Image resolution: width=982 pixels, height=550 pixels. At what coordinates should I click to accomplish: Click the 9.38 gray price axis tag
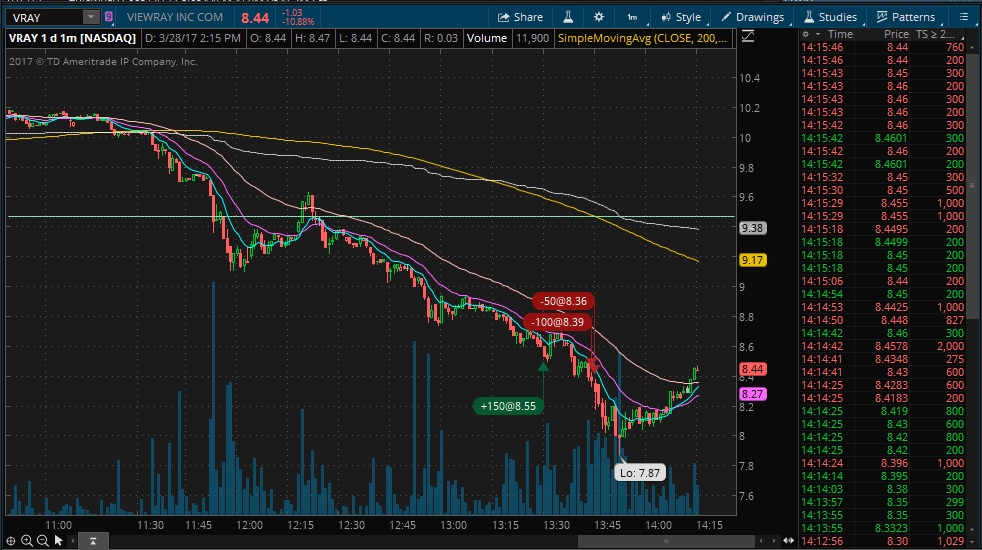tap(752, 228)
